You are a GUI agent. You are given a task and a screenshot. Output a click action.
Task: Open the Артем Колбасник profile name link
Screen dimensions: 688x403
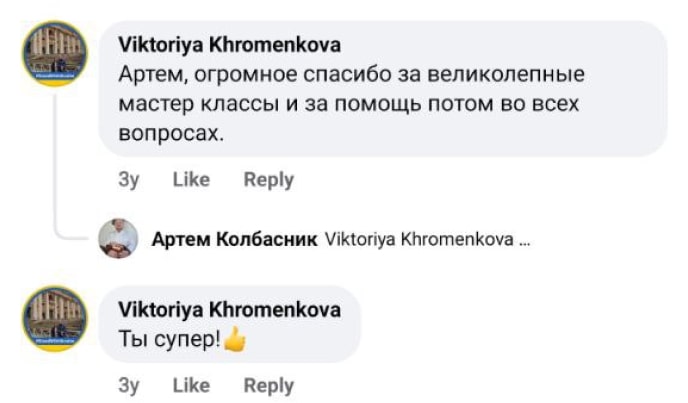click(234, 240)
